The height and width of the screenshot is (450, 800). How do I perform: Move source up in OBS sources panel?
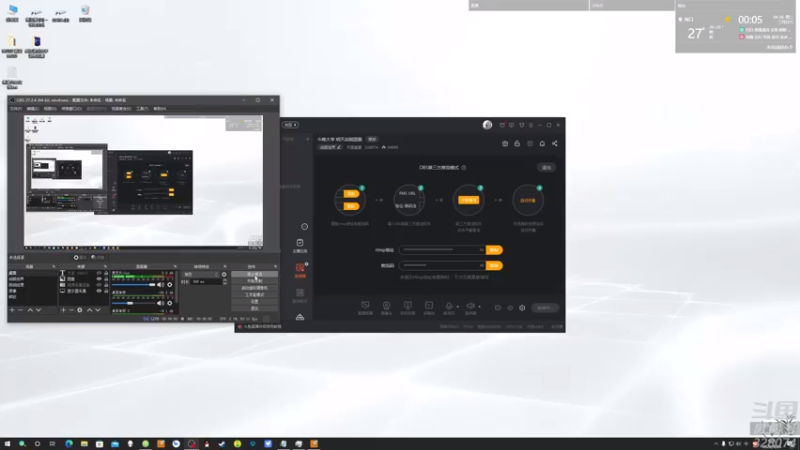(89, 310)
